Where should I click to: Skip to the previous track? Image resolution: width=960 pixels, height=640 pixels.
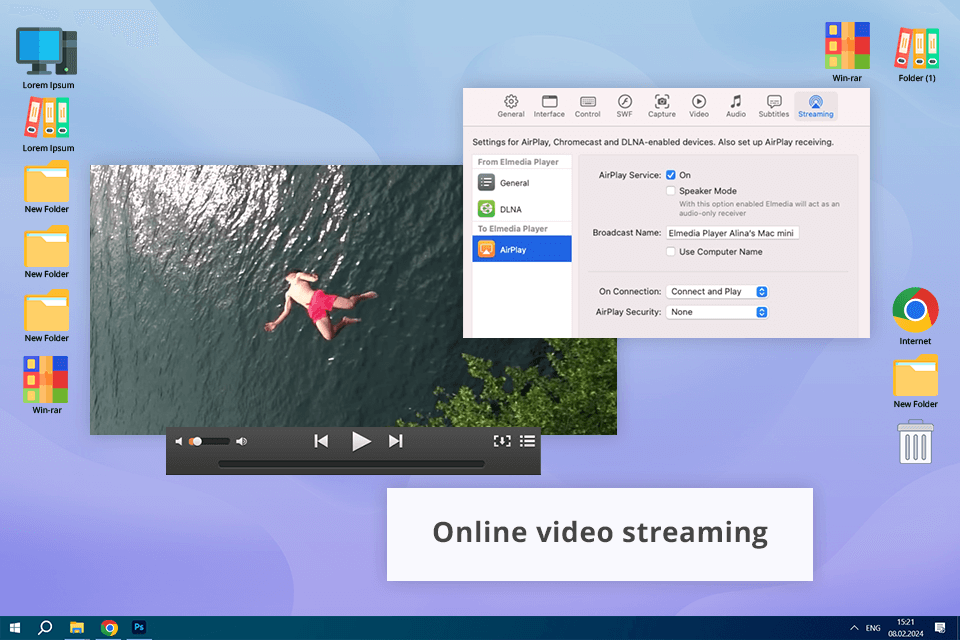[321, 441]
